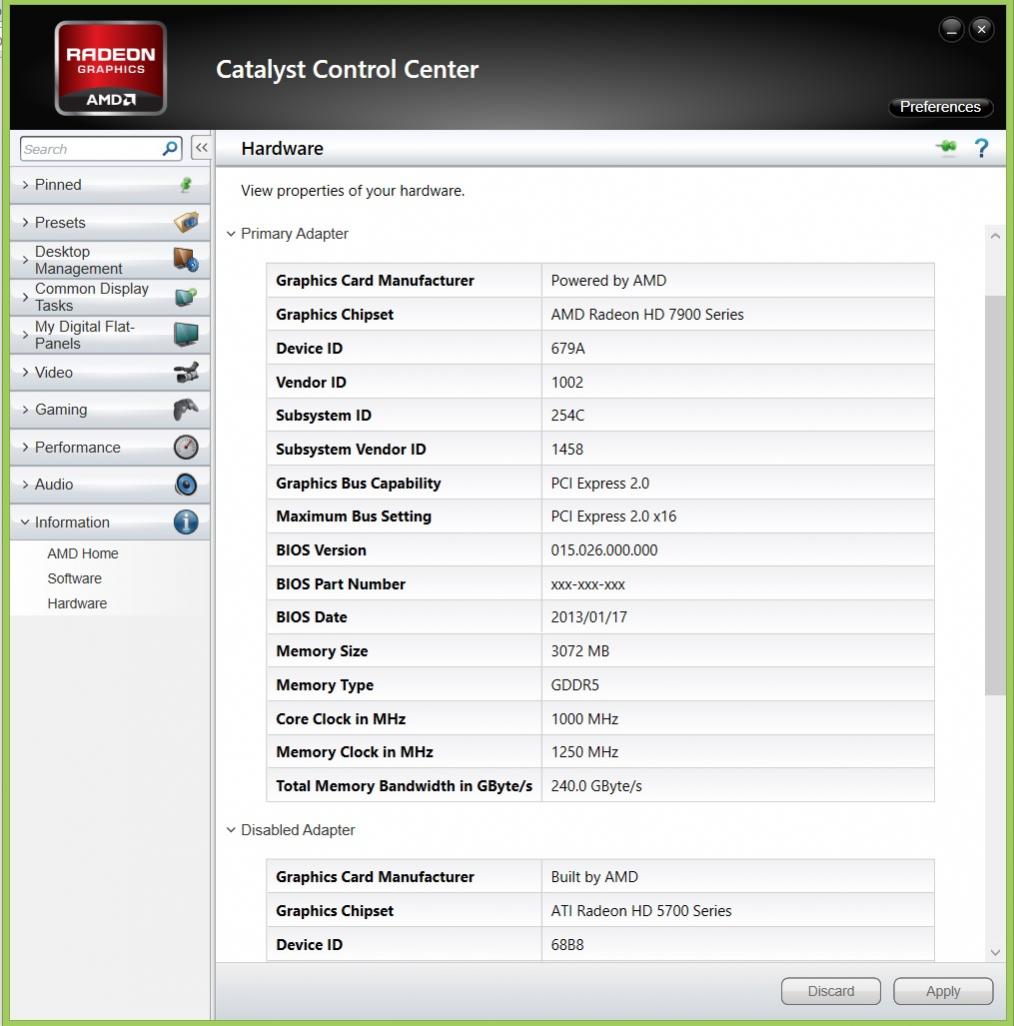Click the Presets panel icon

point(186,222)
